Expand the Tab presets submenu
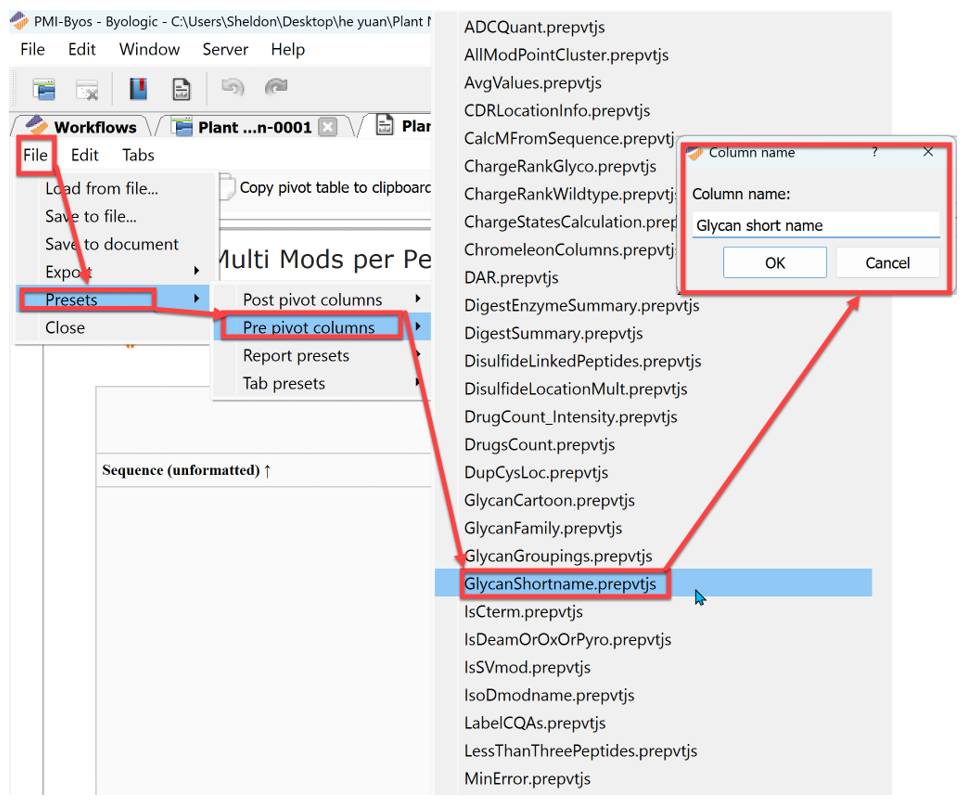Image resolution: width=966 pixels, height=801 pixels. pos(284,384)
